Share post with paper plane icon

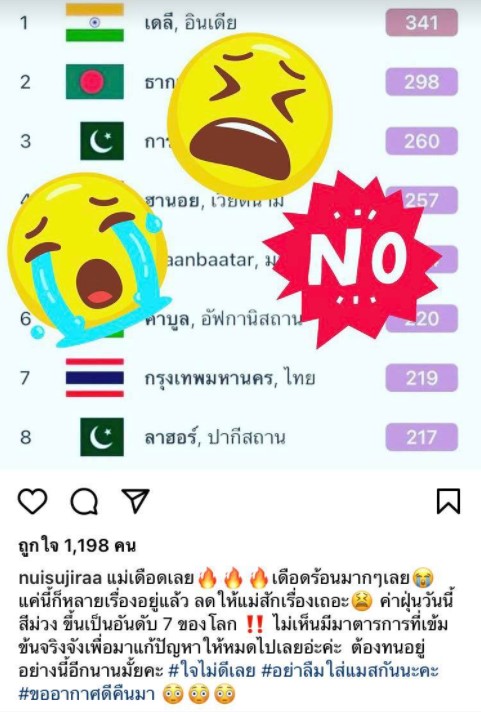tap(136, 501)
